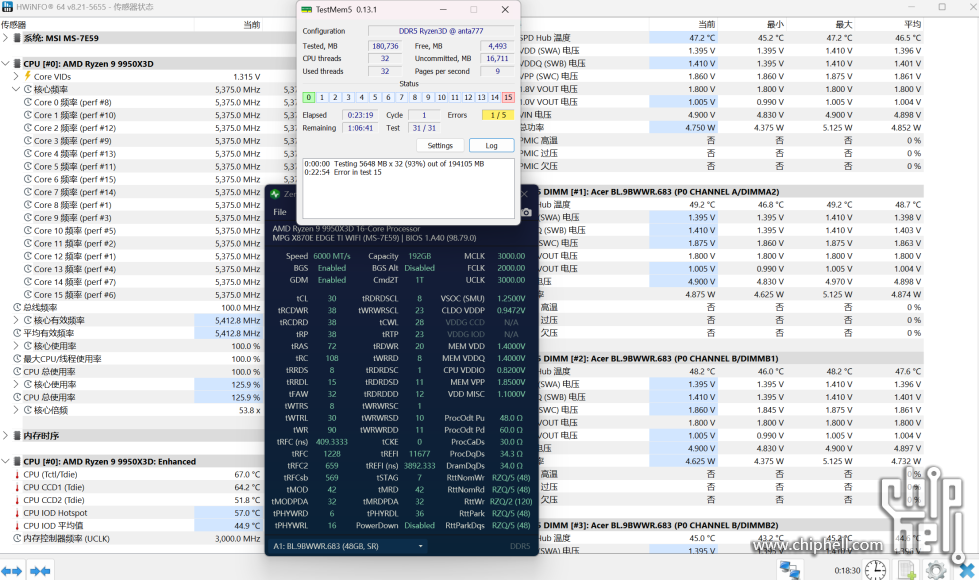Click the Log button in TestMem5
Screen dimensions: 979x580
click(491, 145)
